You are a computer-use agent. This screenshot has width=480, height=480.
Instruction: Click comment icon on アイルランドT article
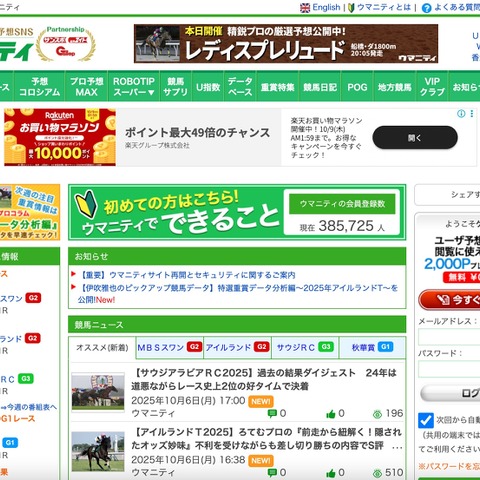point(272,473)
